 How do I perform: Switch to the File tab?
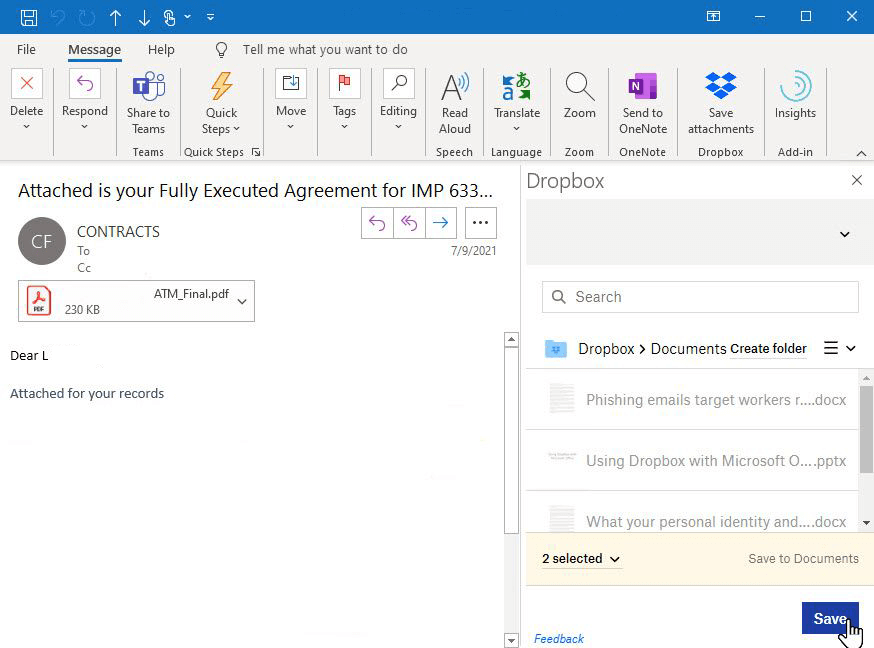[26, 49]
